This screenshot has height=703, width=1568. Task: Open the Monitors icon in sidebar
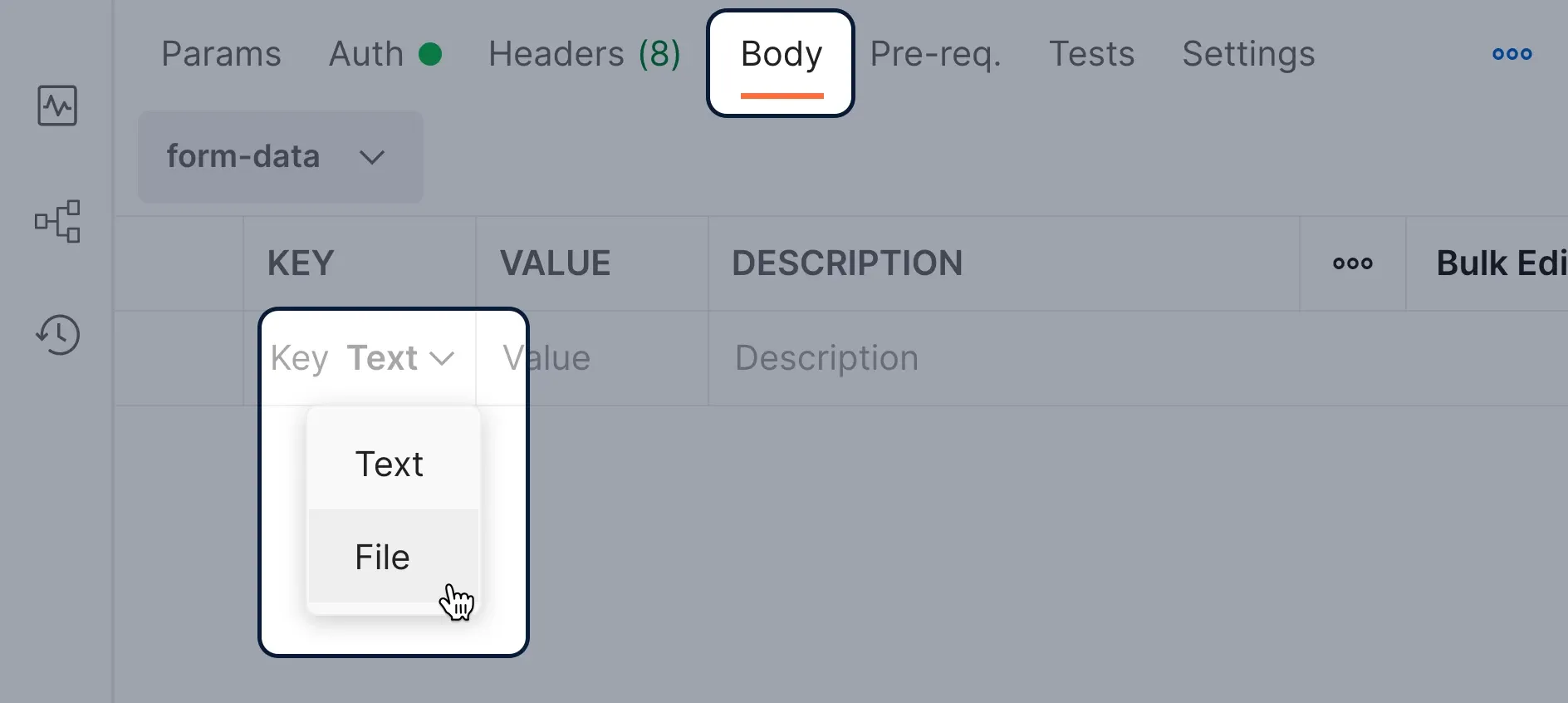[x=57, y=106]
